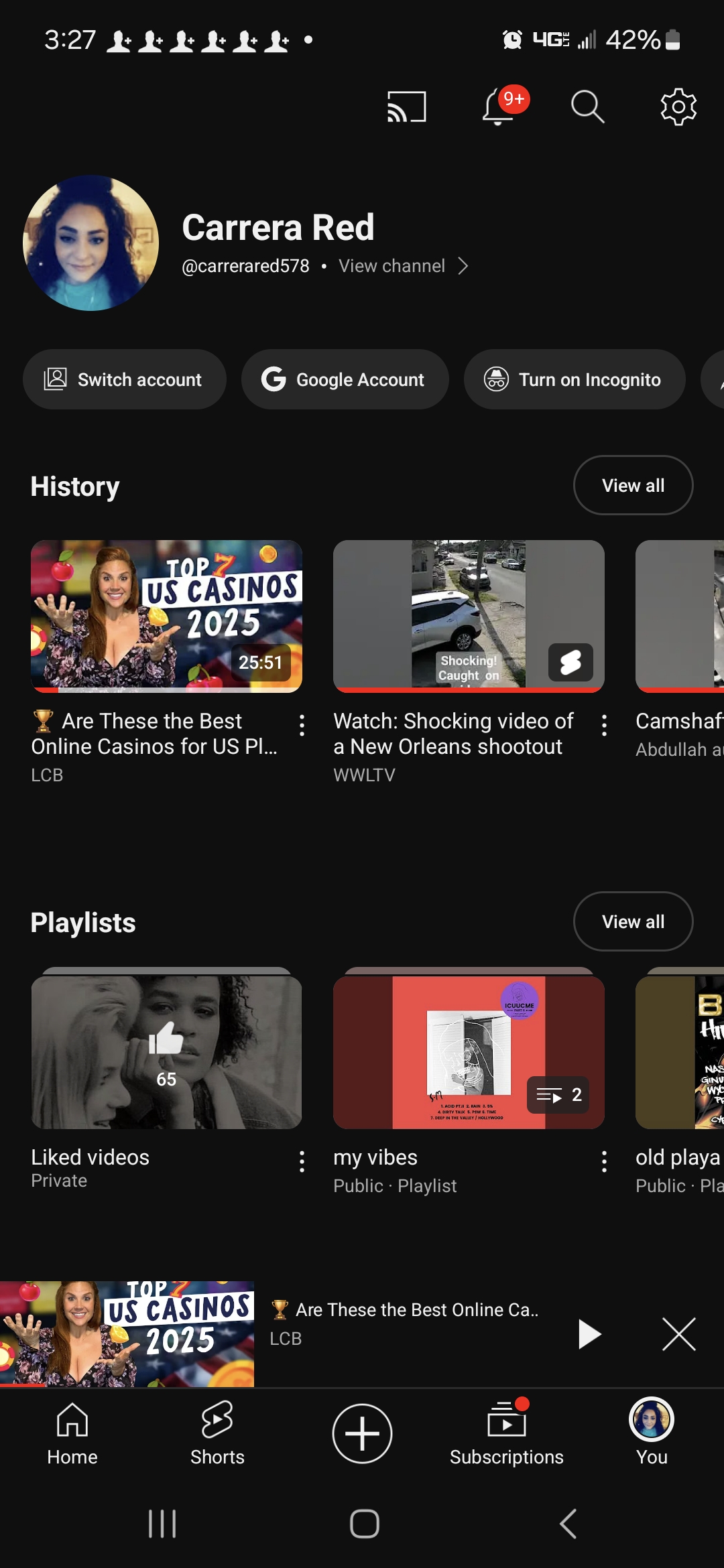Tap the WWLTV channel name
Image resolution: width=724 pixels, height=1568 pixels.
(x=364, y=775)
